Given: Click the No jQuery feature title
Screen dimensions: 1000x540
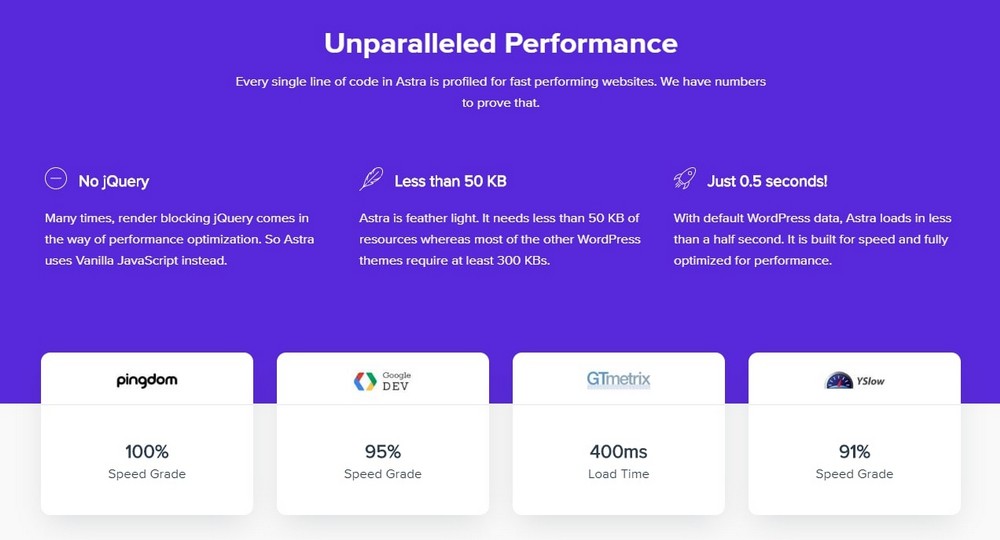Looking at the screenshot, I should pos(114,181).
